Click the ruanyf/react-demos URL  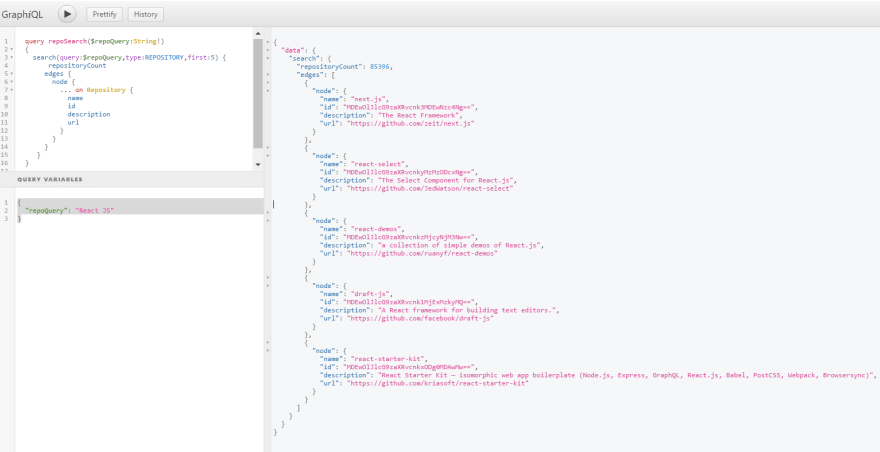(x=422, y=253)
